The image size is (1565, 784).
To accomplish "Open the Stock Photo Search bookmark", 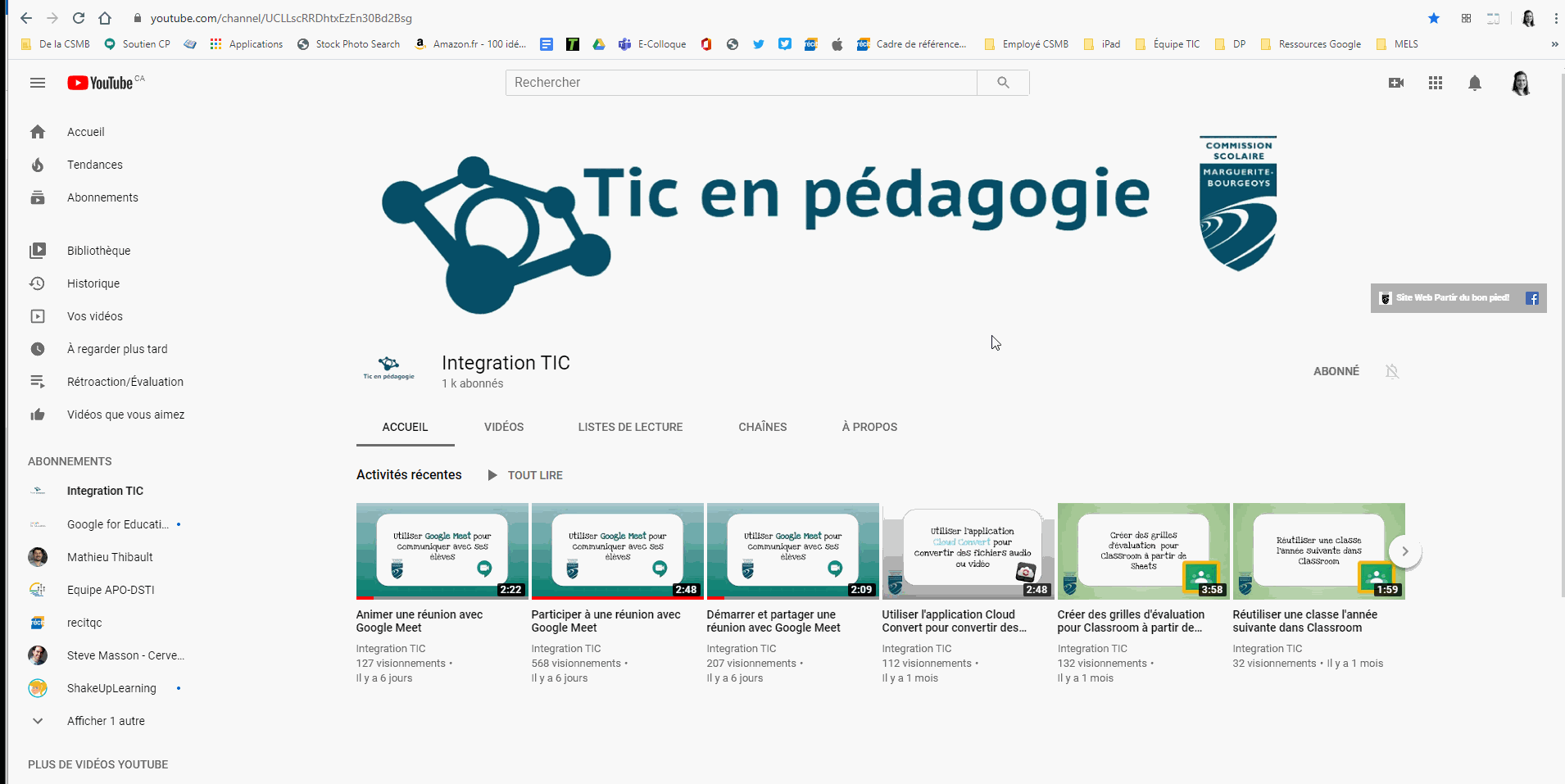I will coord(349,44).
